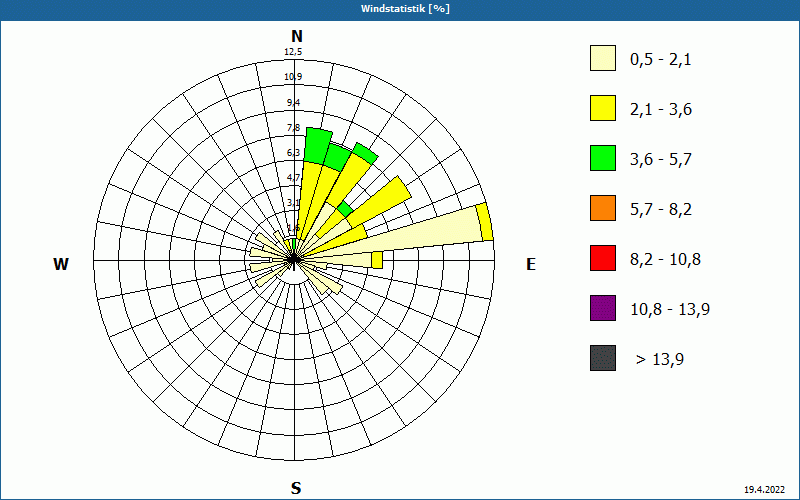
Task: Click the E compass label
Action: tap(531, 264)
